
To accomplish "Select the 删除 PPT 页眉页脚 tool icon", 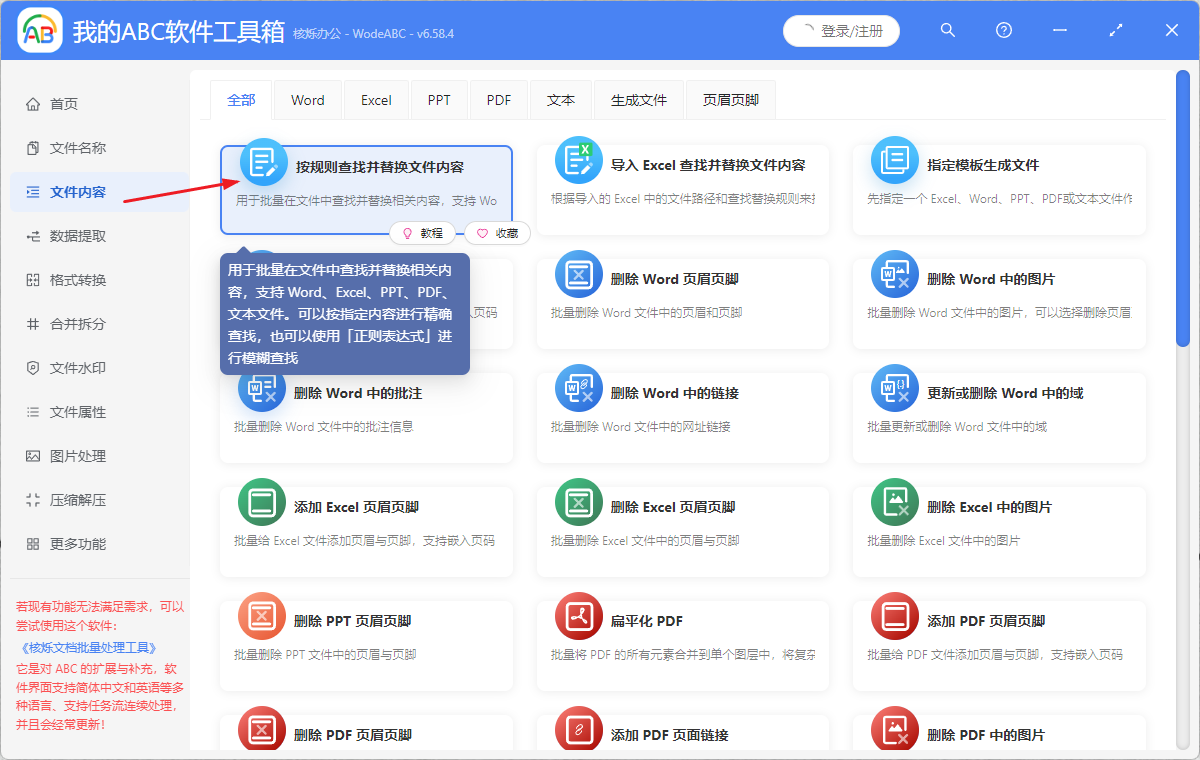I will coord(261,617).
